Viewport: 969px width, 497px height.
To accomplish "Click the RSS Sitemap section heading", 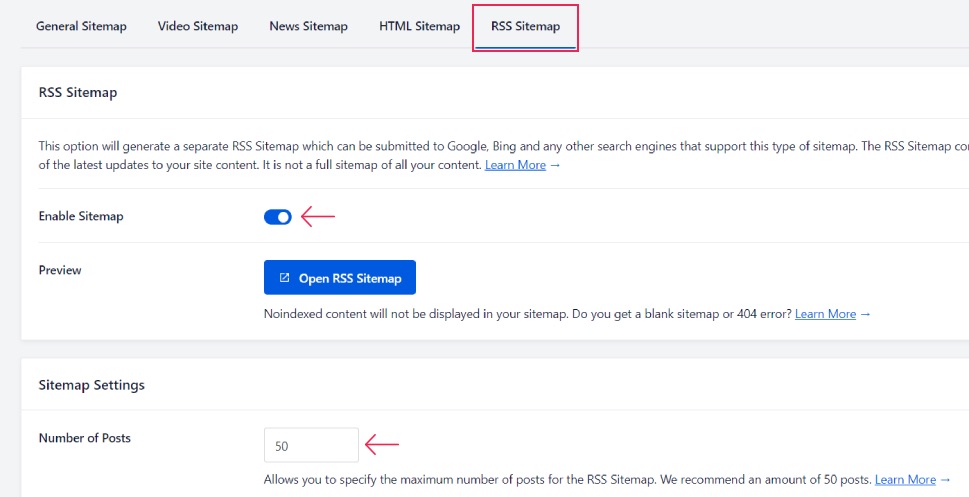I will (78, 93).
